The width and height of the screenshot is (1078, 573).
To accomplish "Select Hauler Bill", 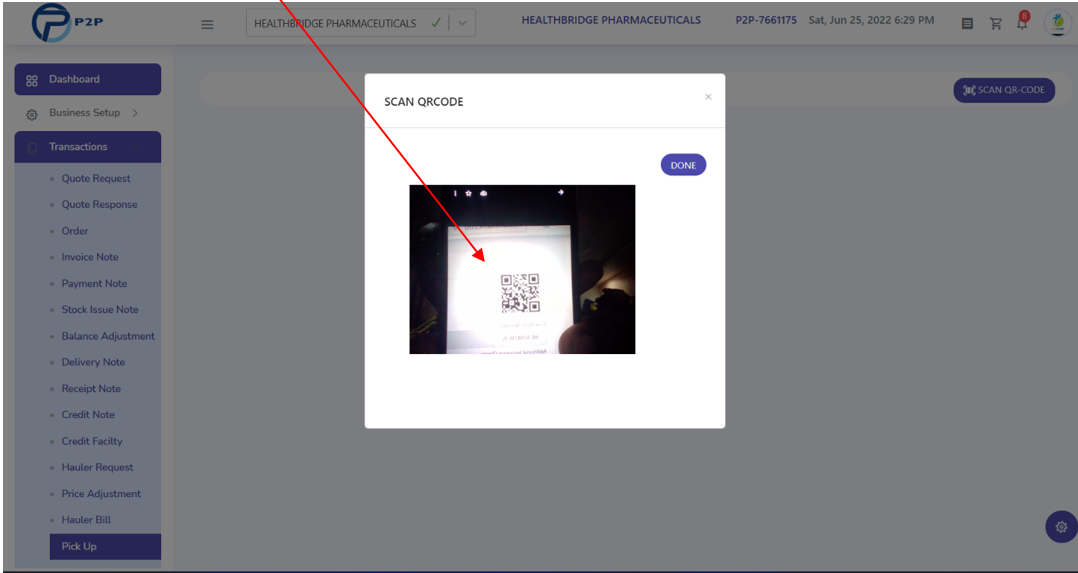I will pos(86,520).
